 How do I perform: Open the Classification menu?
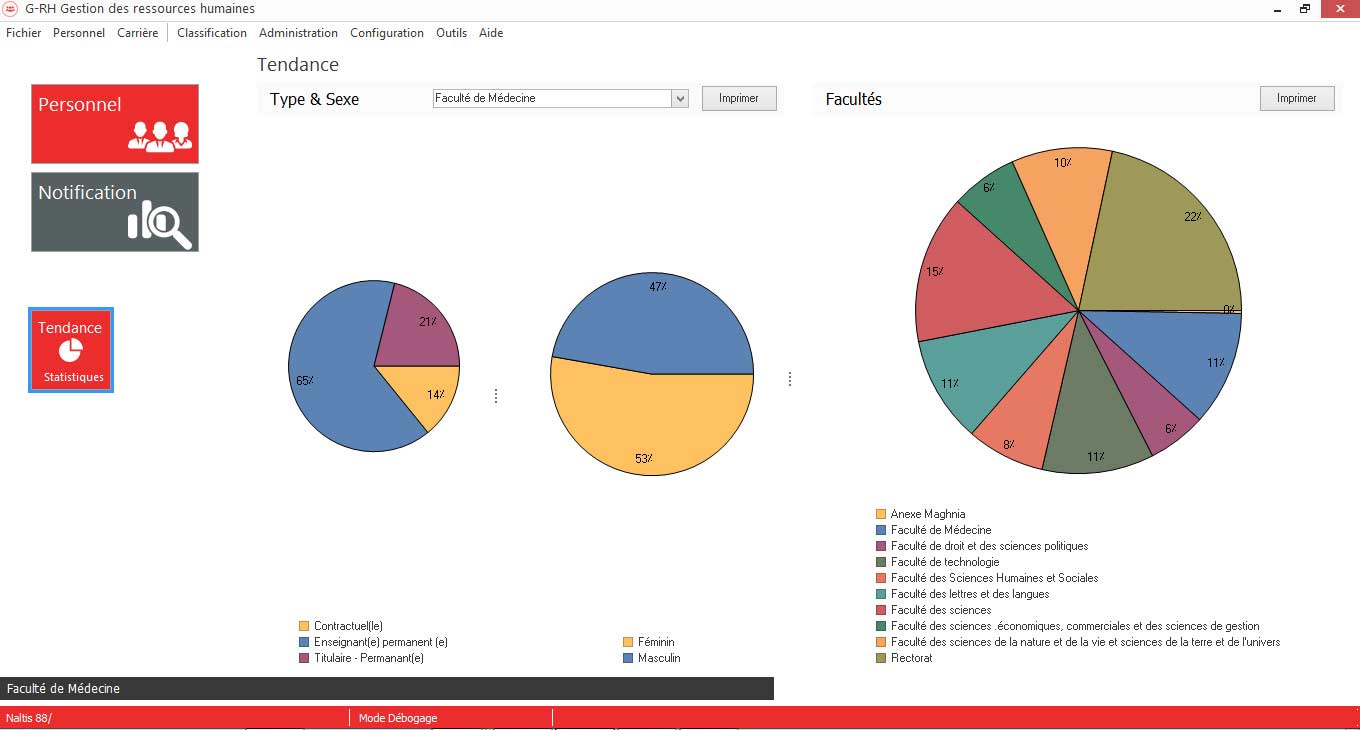coord(212,33)
